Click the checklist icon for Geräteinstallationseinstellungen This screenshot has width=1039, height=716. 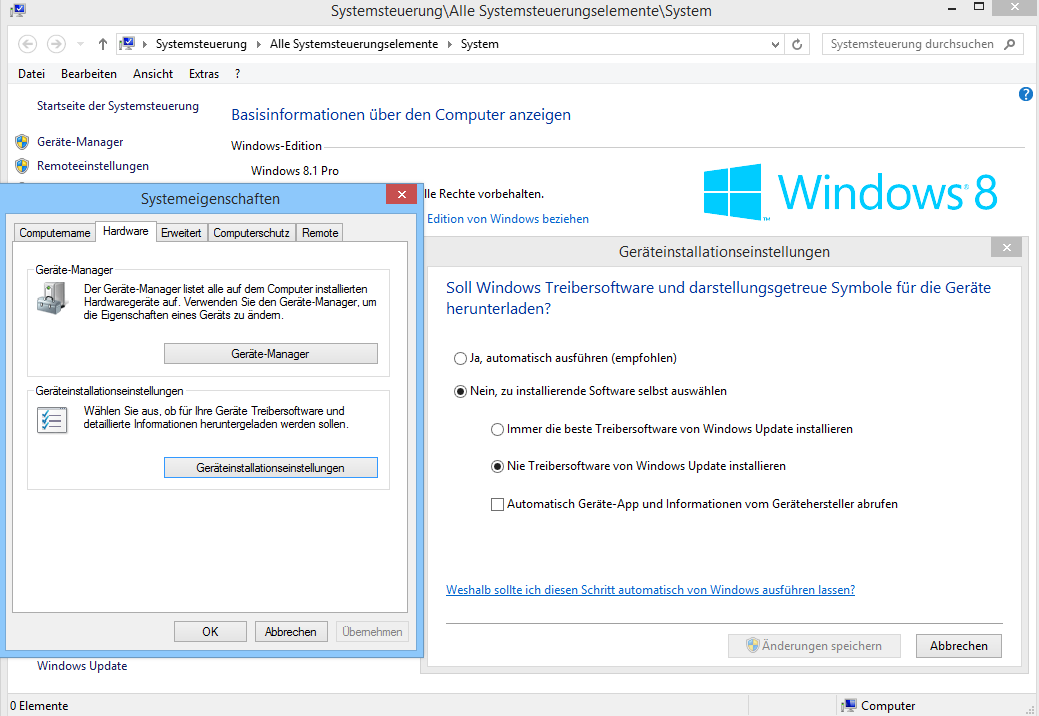tap(52, 420)
